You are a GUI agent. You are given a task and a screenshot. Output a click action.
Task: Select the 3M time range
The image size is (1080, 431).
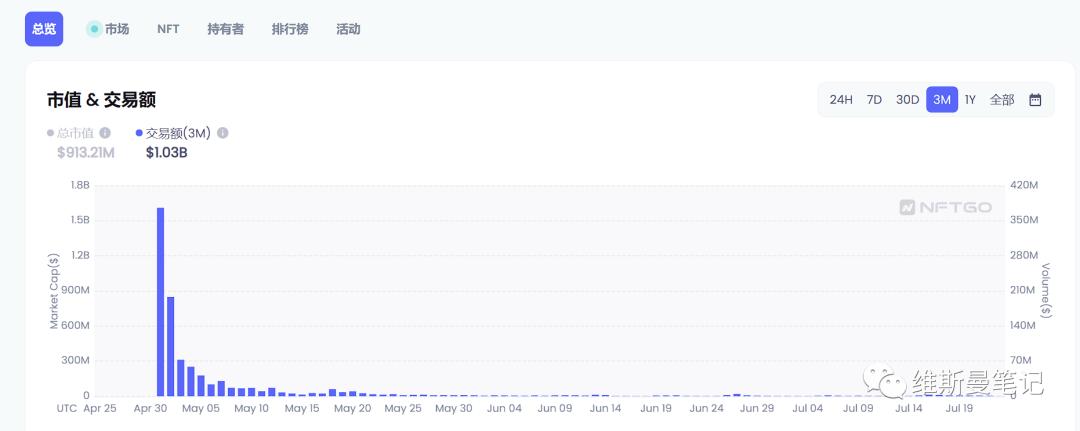[942, 100]
